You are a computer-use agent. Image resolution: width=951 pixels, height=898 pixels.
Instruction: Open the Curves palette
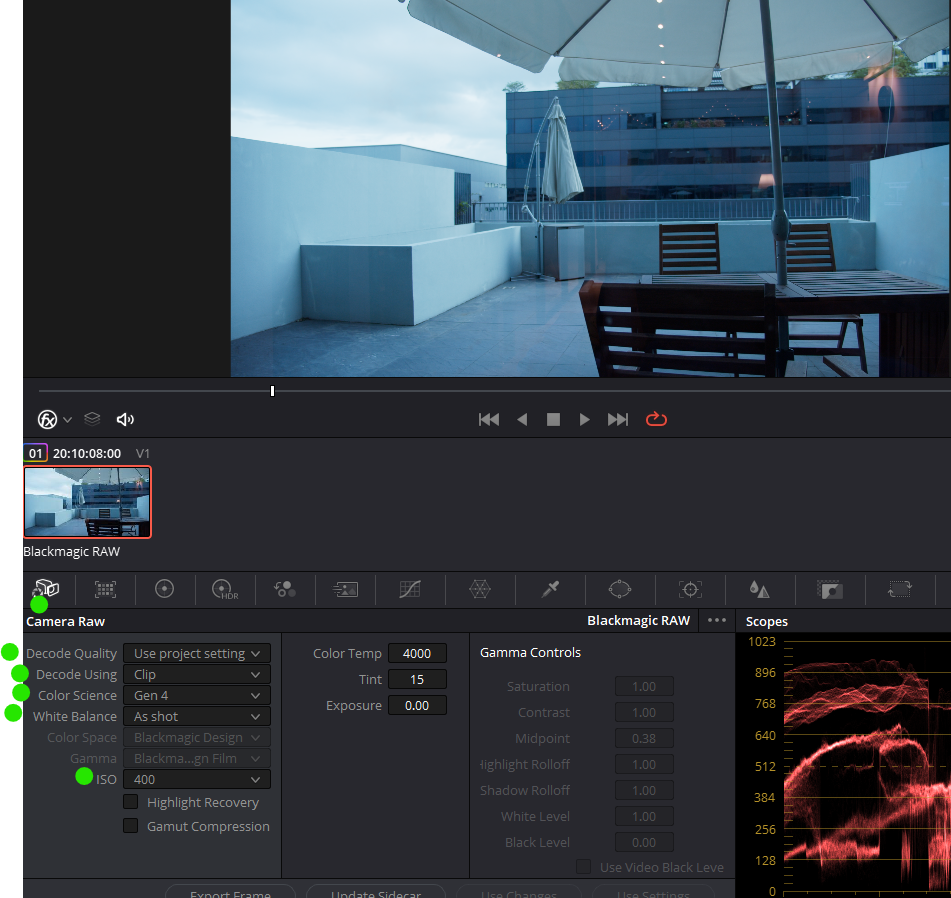pos(409,590)
